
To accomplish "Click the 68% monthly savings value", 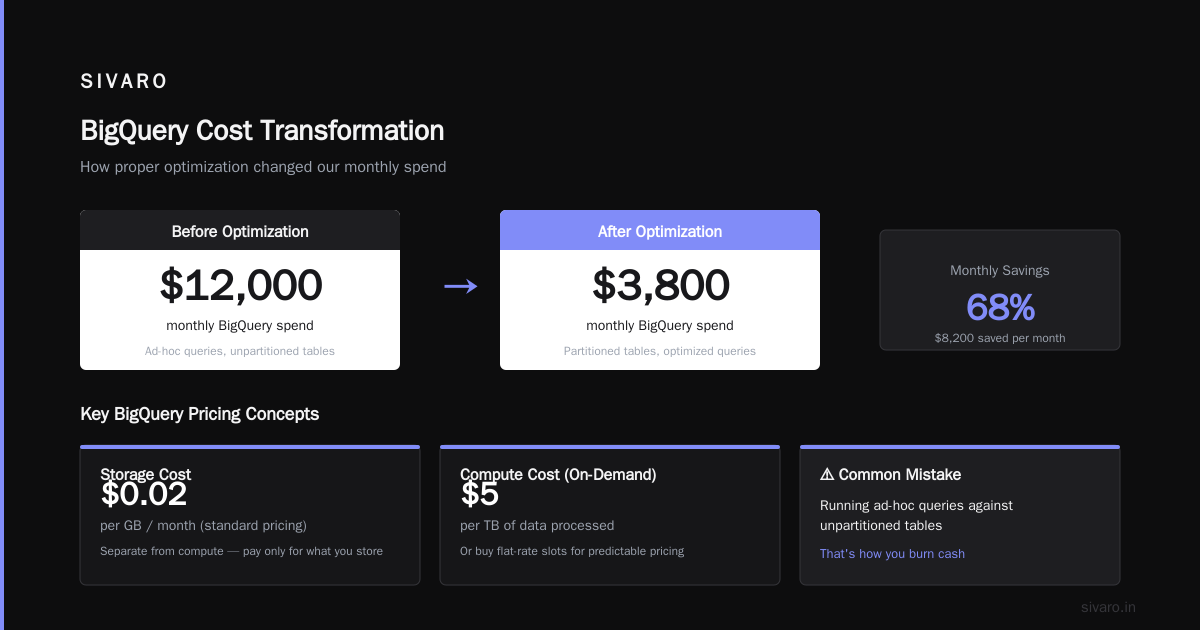I will [x=1000, y=307].
